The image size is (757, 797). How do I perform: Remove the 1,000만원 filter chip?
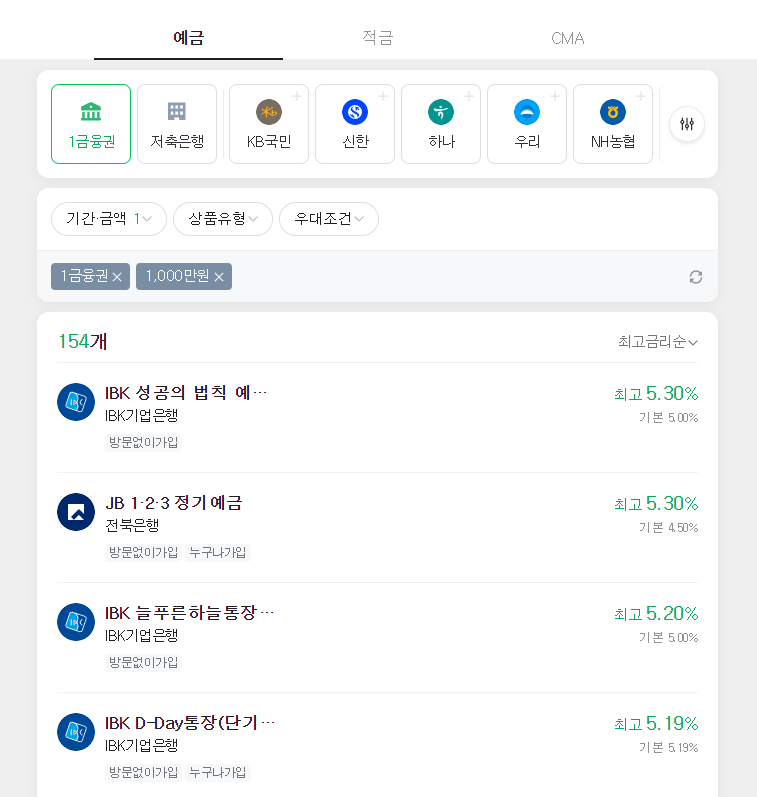[219, 277]
